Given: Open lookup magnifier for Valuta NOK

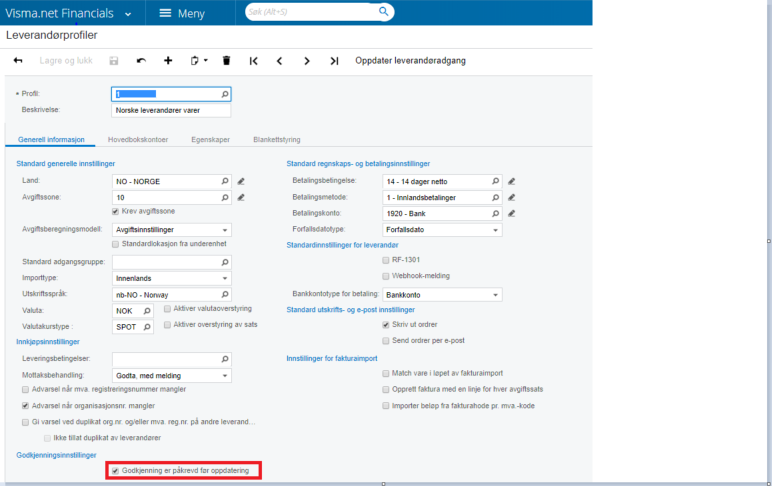Looking at the screenshot, I should coord(147,311).
